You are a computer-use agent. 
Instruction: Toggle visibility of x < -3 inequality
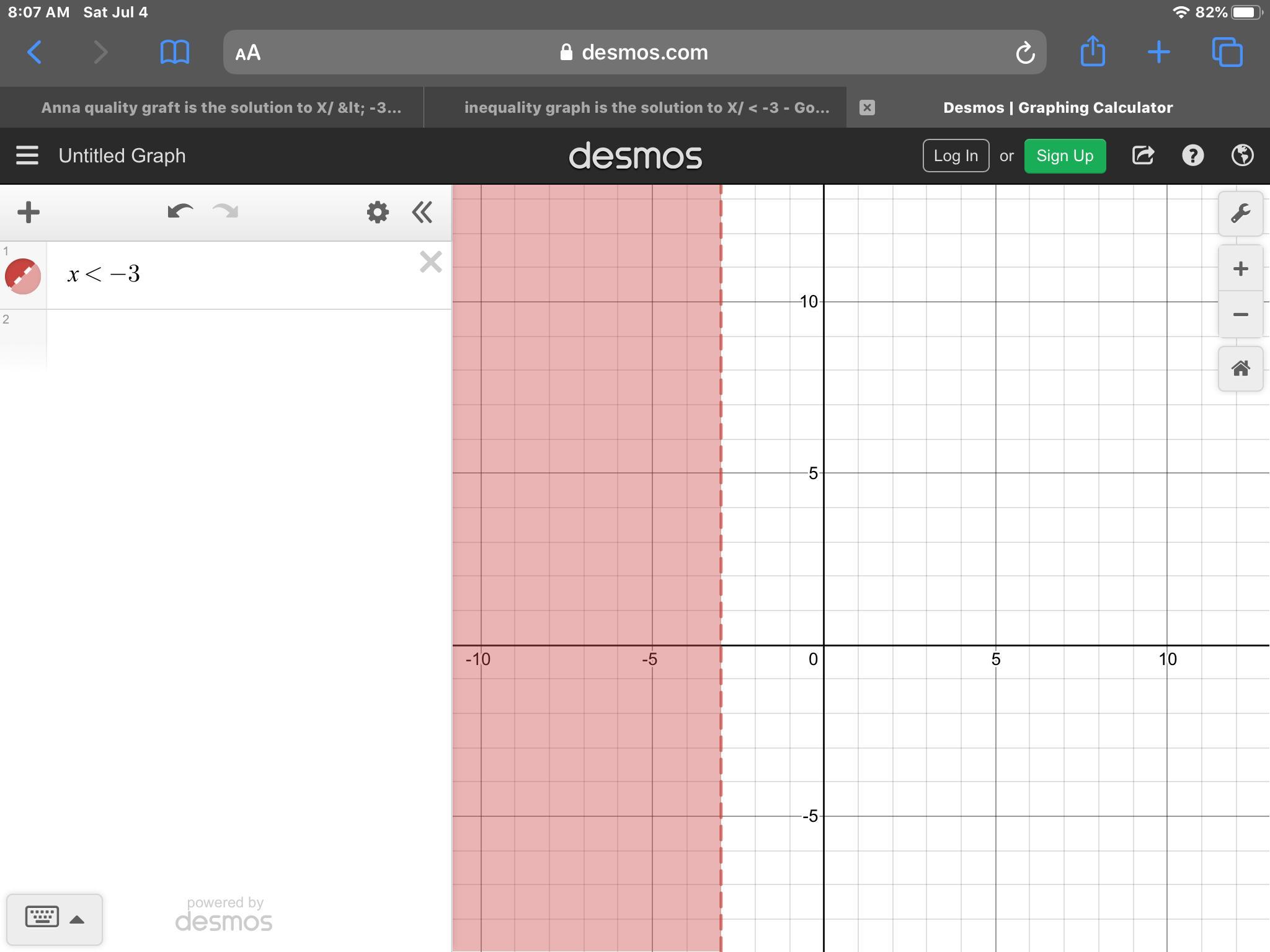point(23,276)
